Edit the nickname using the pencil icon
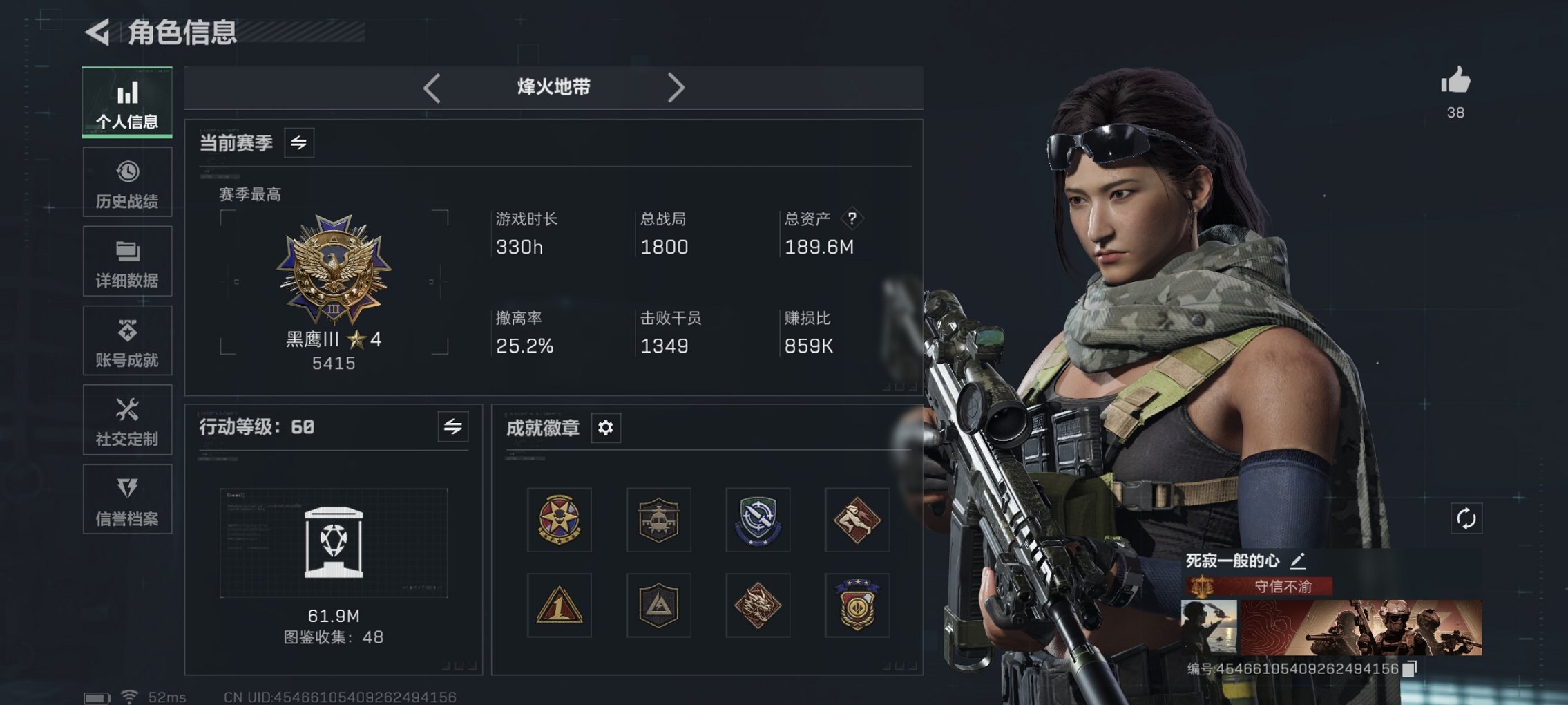 1298,561
